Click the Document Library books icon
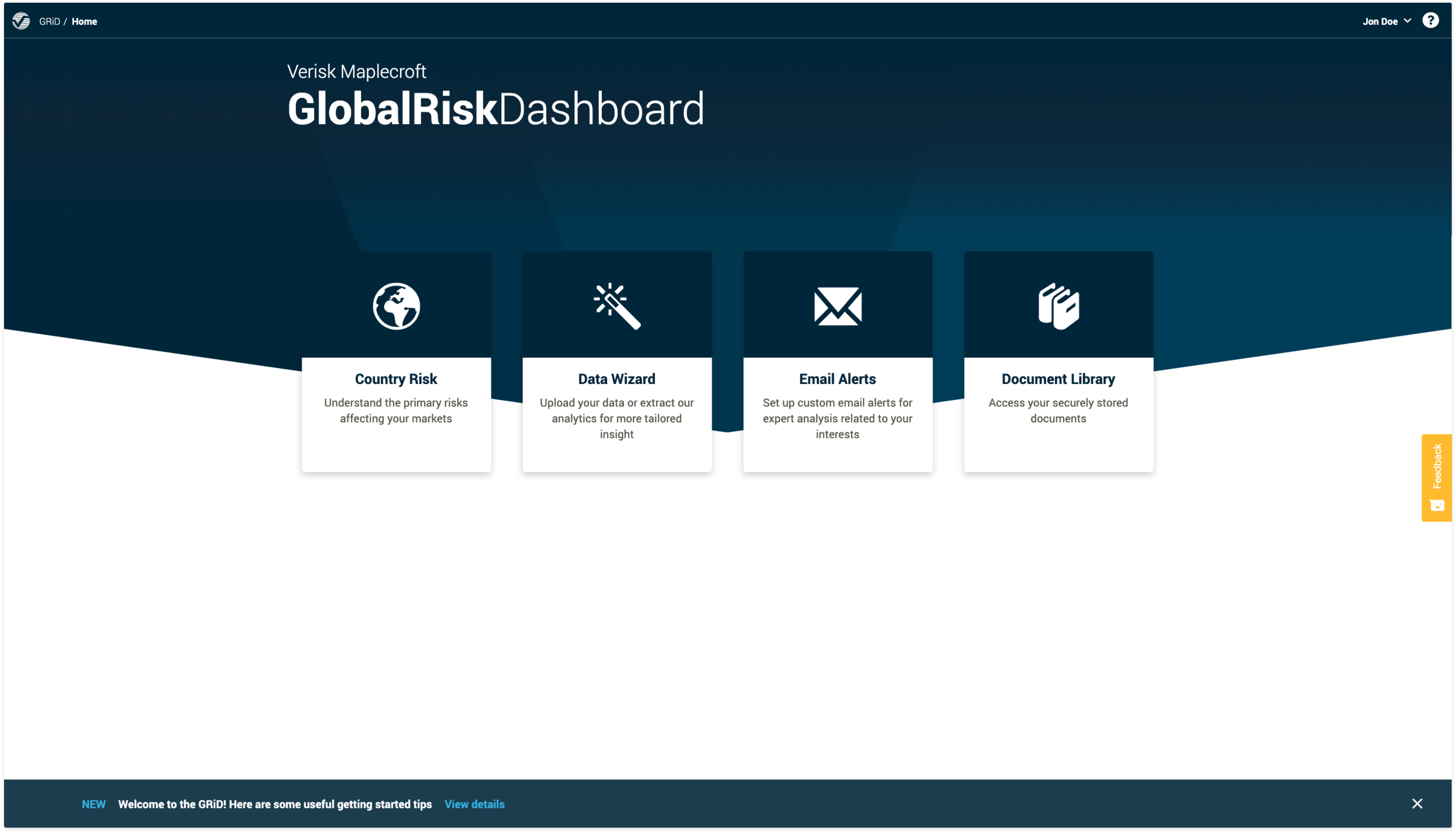 1058,306
